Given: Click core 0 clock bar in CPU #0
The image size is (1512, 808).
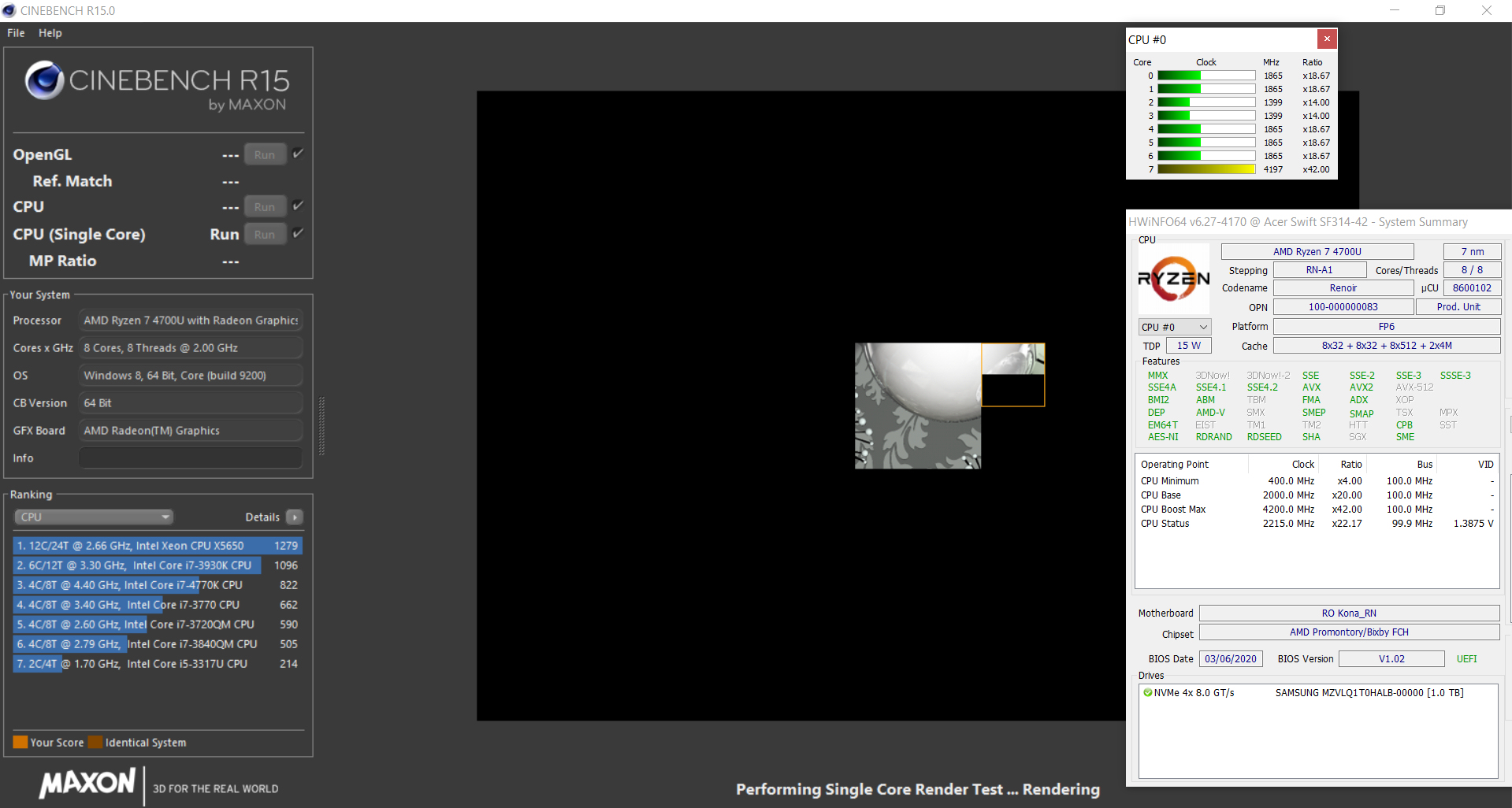Looking at the screenshot, I should (x=1206, y=76).
